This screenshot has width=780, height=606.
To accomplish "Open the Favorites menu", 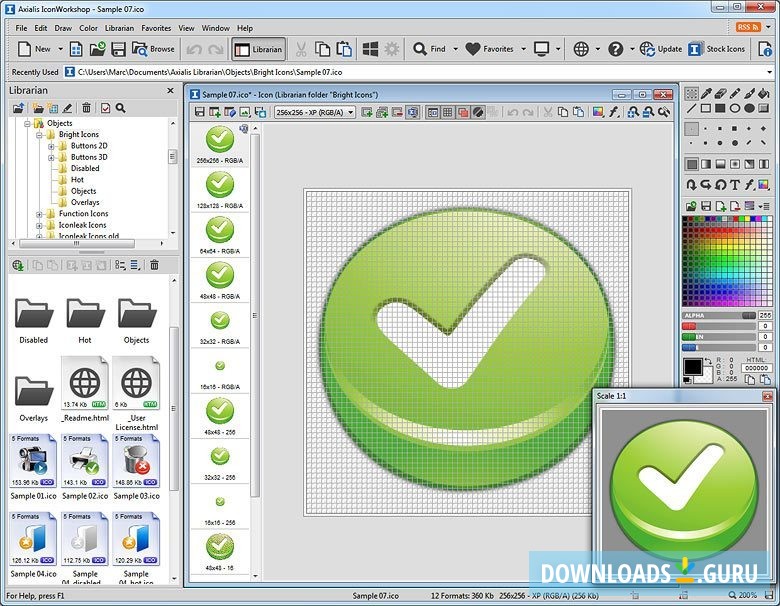I will [156, 28].
